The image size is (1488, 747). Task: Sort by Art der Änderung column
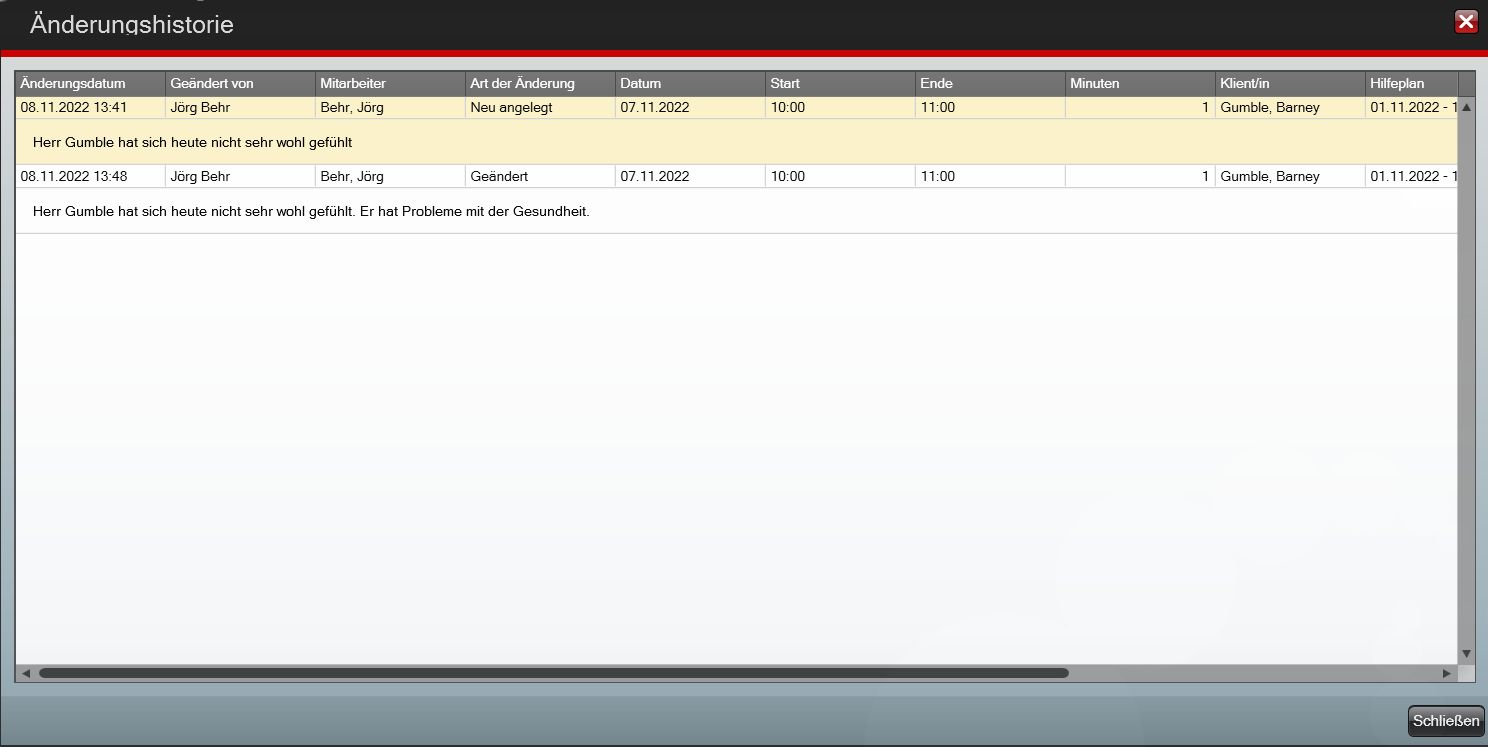point(540,84)
